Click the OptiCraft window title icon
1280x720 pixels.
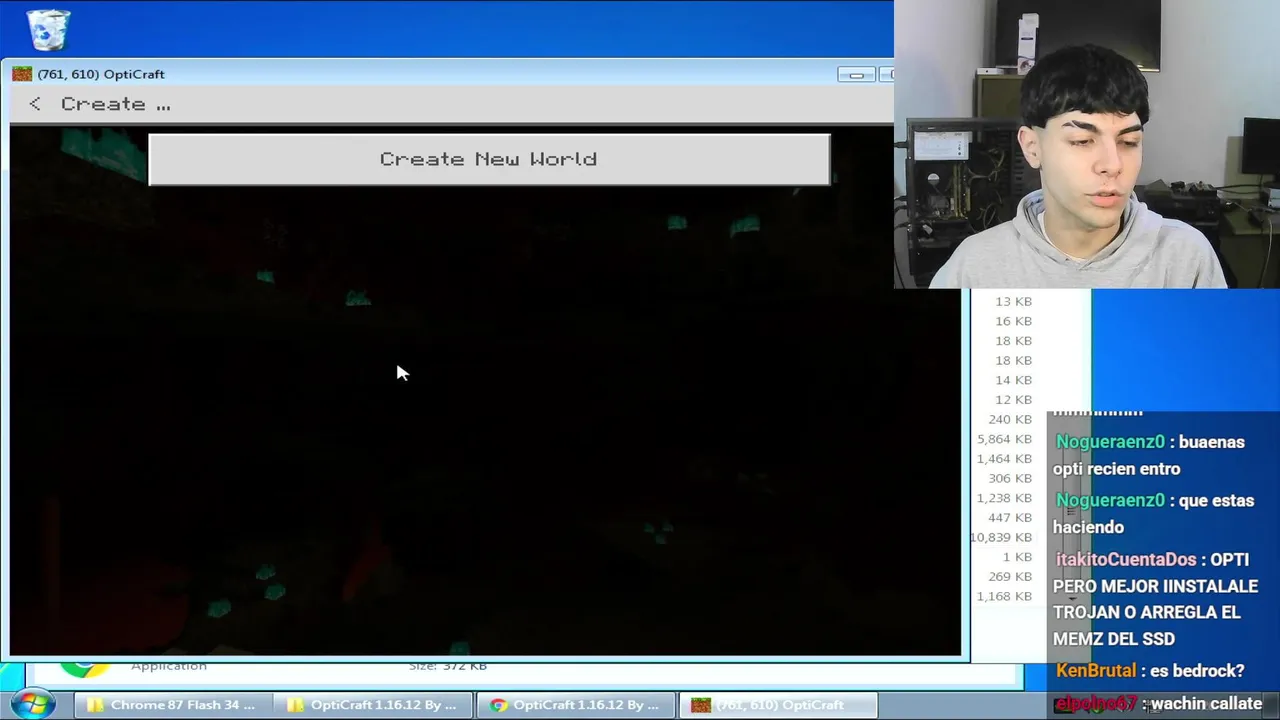tap(22, 74)
